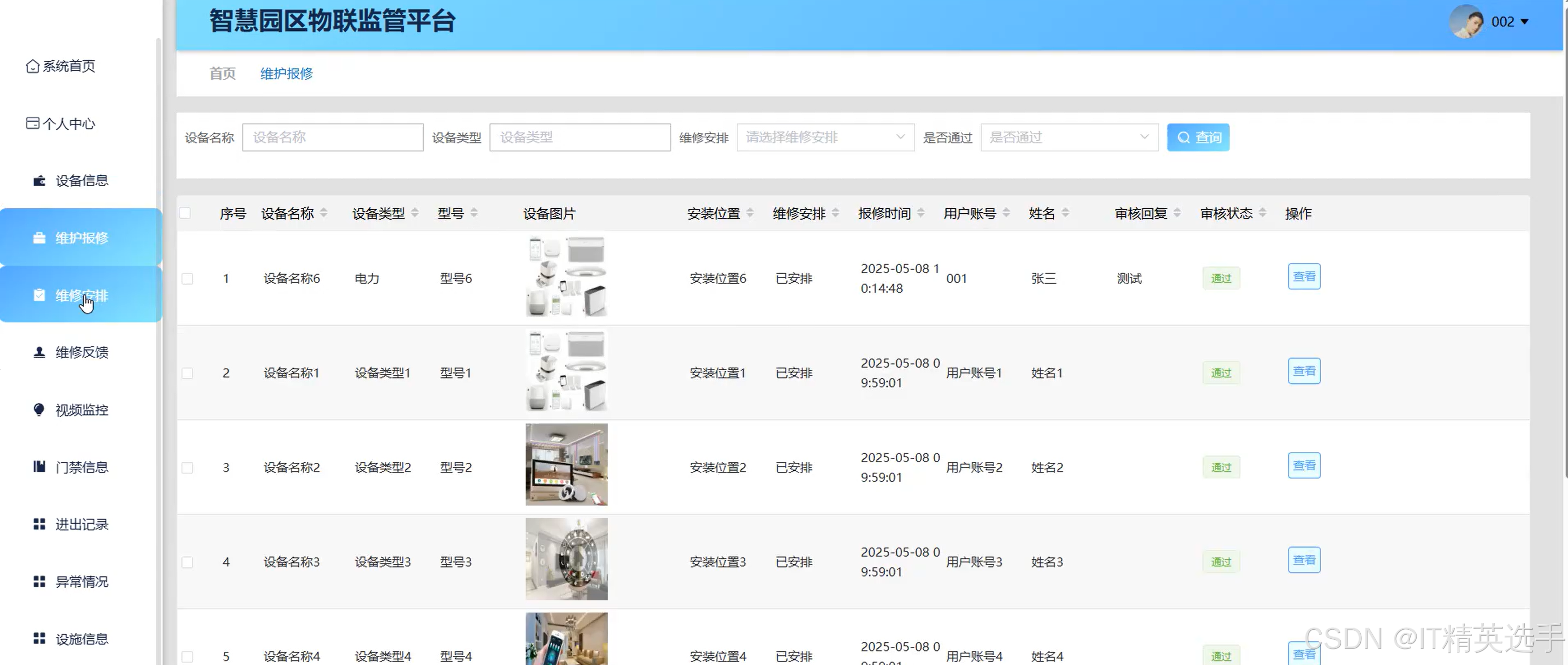
Task: Sort by 维修安排 column arrows
Action: 836,213
